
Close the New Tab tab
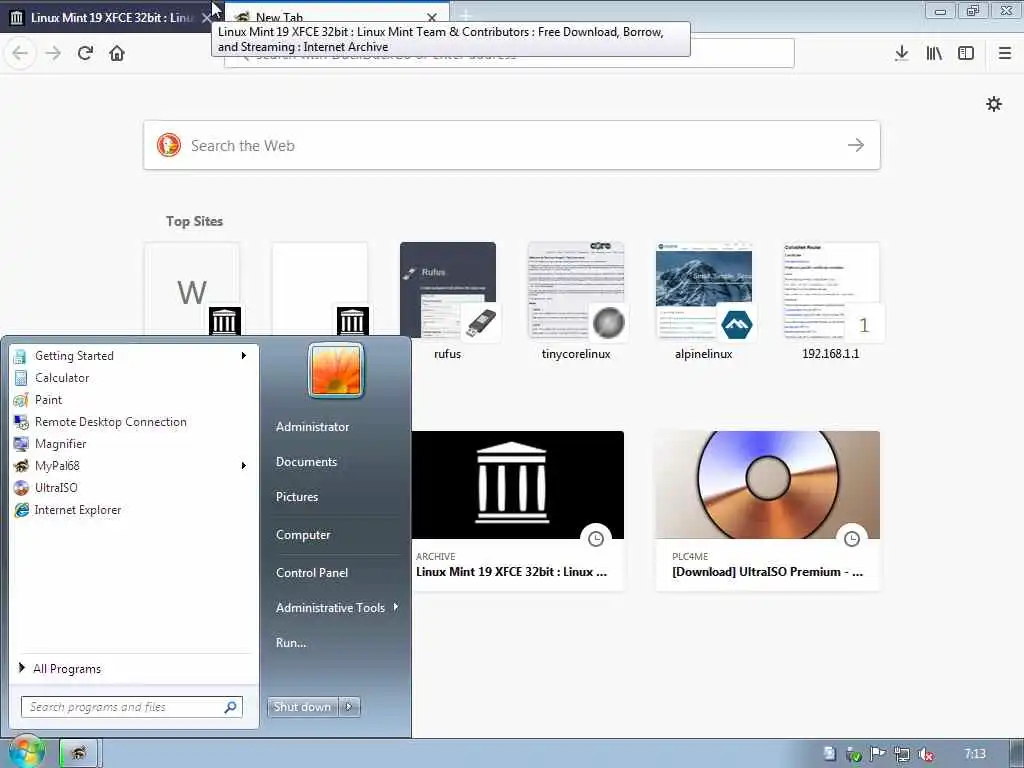point(432,18)
